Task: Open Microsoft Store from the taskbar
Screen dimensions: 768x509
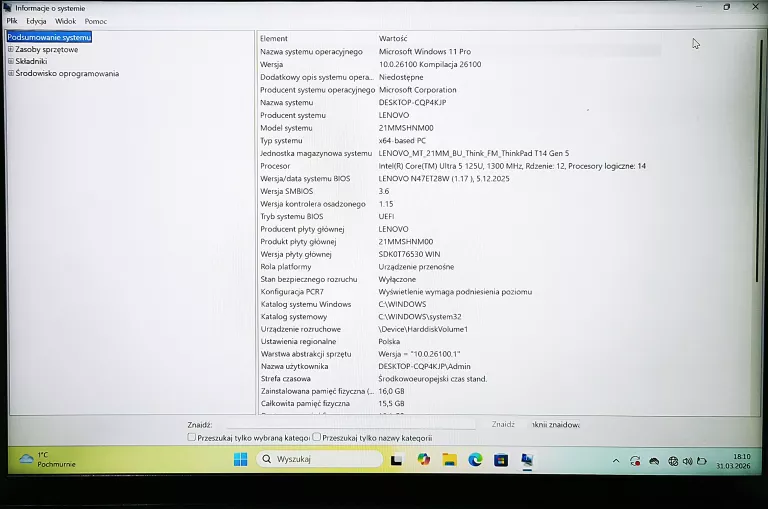Action: pos(501,460)
